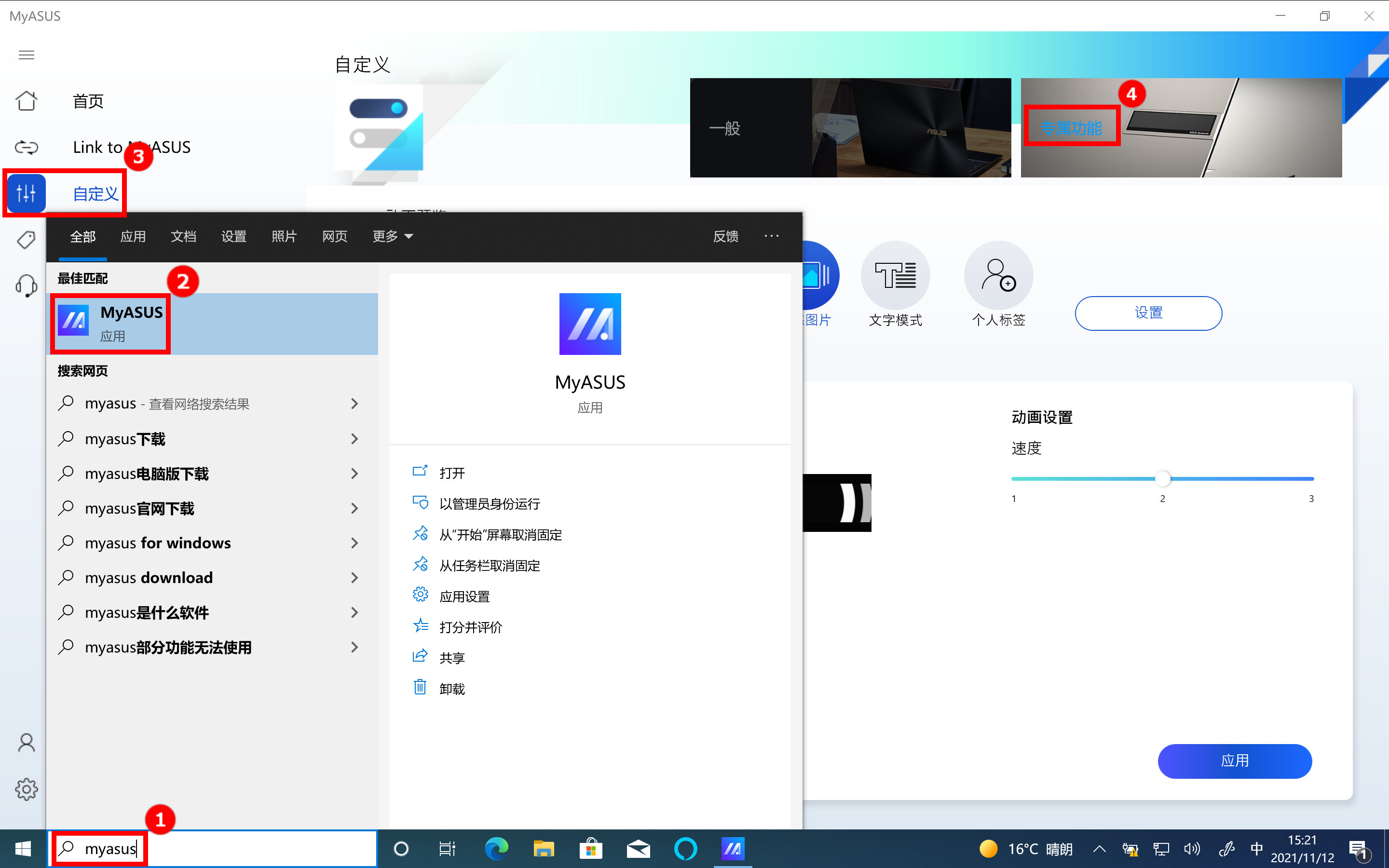
Task: Set animation speed to 1 on slider
Action: click(x=1014, y=478)
